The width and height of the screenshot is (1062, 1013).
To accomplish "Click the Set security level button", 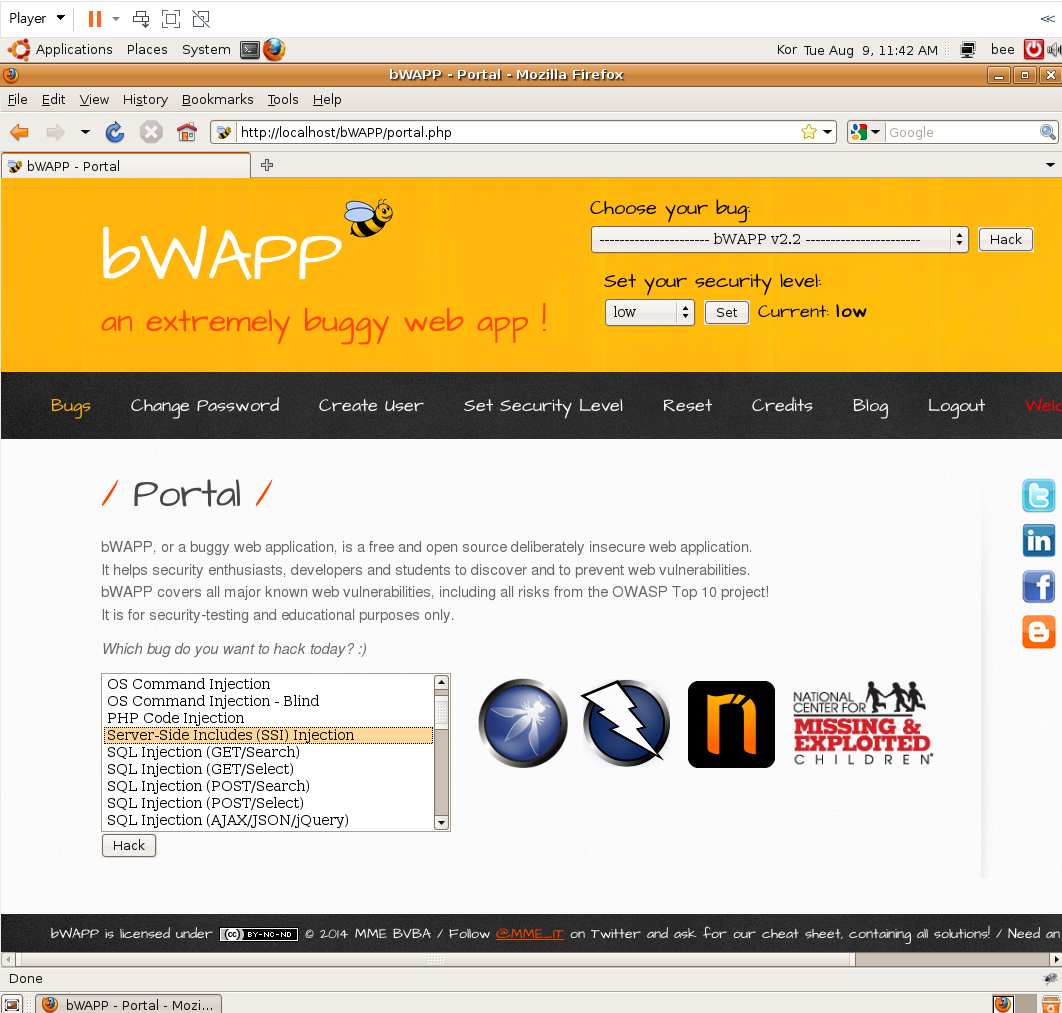I will 726,312.
